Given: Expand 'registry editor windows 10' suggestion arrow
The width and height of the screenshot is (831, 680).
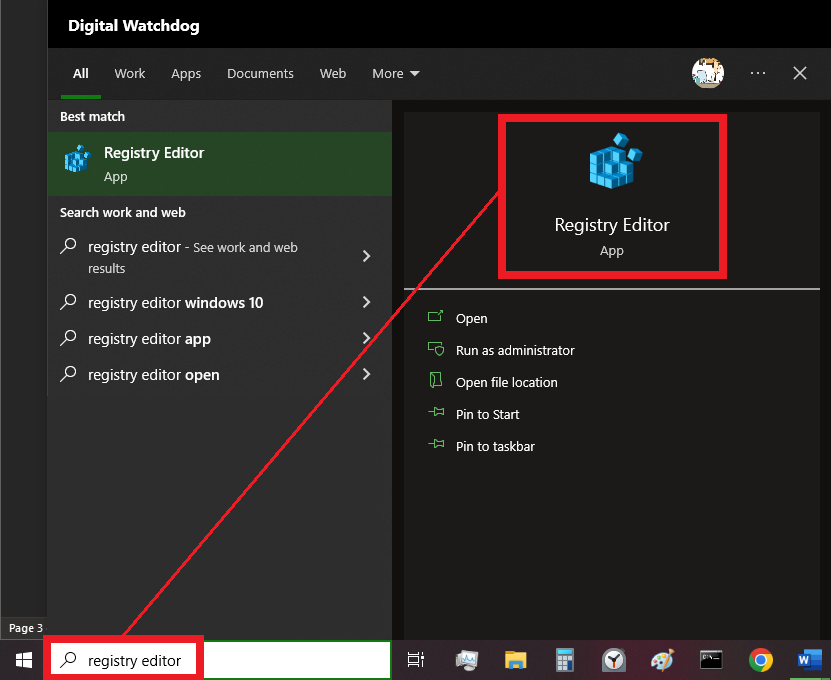Looking at the screenshot, I should click(x=366, y=303).
